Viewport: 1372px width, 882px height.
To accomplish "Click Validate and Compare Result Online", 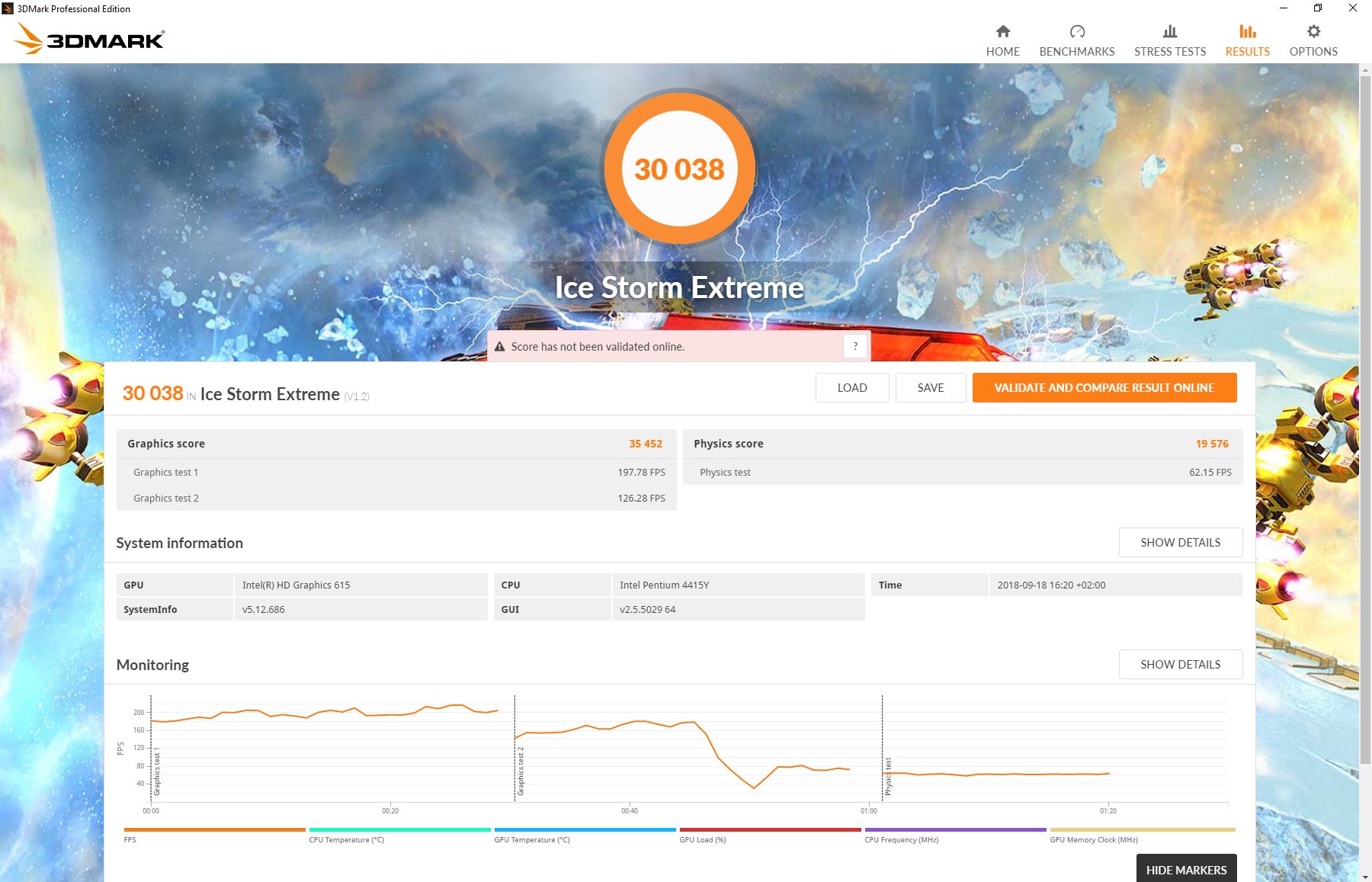I will (x=1104, y=387).
